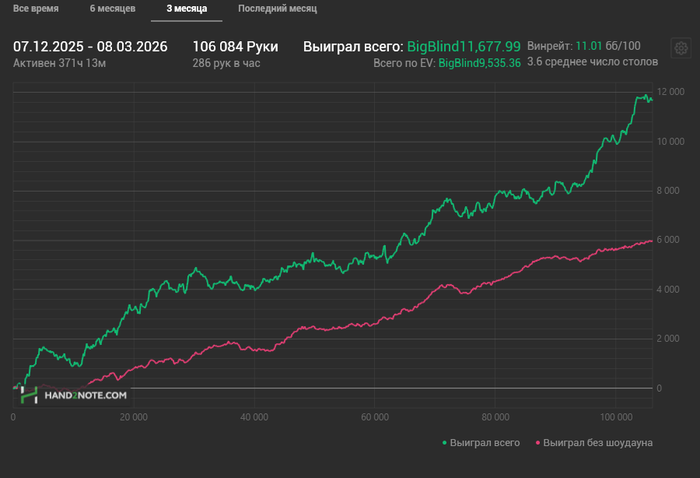Click the date range 07.12.2025 - 08.03.2026
Screen dimensions: 700x478
[x=90, y=46]
